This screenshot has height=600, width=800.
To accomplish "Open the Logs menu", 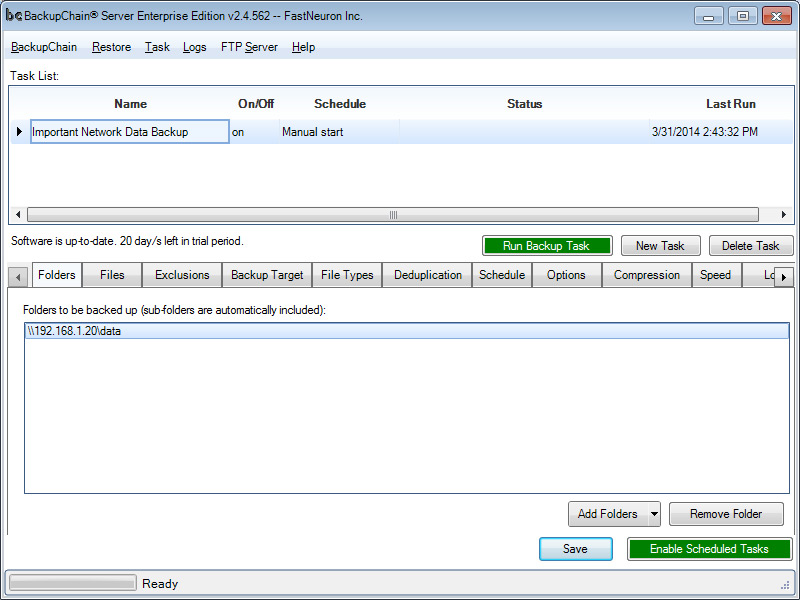I will point(194,47).
